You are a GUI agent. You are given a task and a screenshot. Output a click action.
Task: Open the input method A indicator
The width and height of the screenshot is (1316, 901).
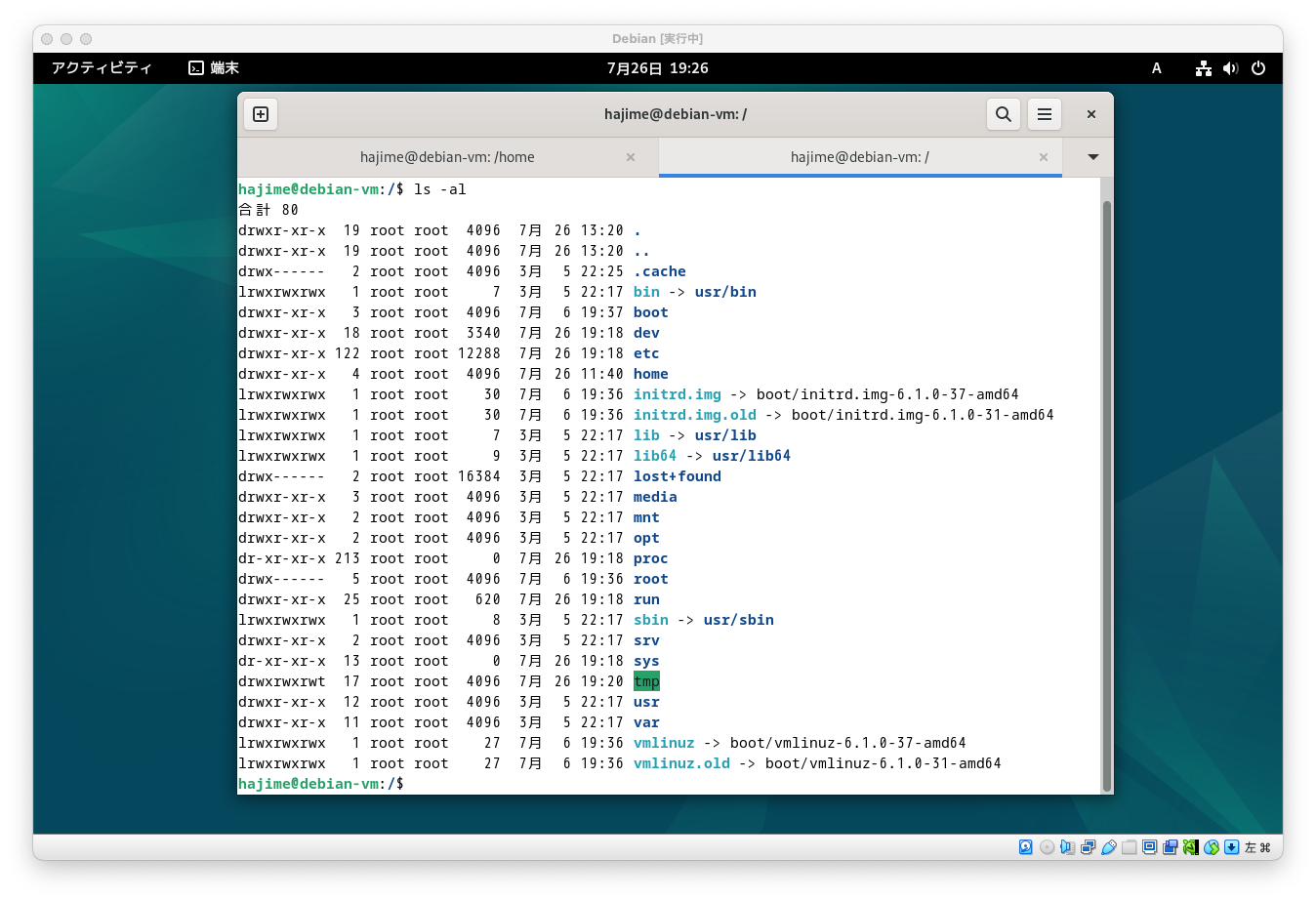point(1156,68)
